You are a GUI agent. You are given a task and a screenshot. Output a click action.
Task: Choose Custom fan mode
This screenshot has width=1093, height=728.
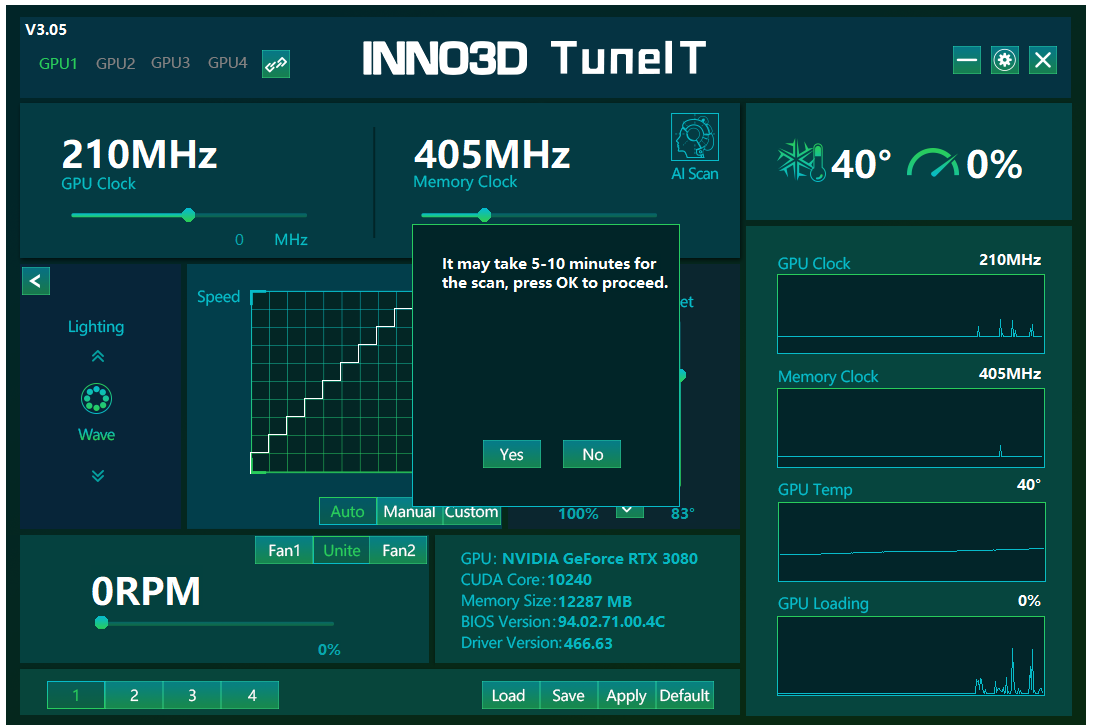tap(472, 511)
